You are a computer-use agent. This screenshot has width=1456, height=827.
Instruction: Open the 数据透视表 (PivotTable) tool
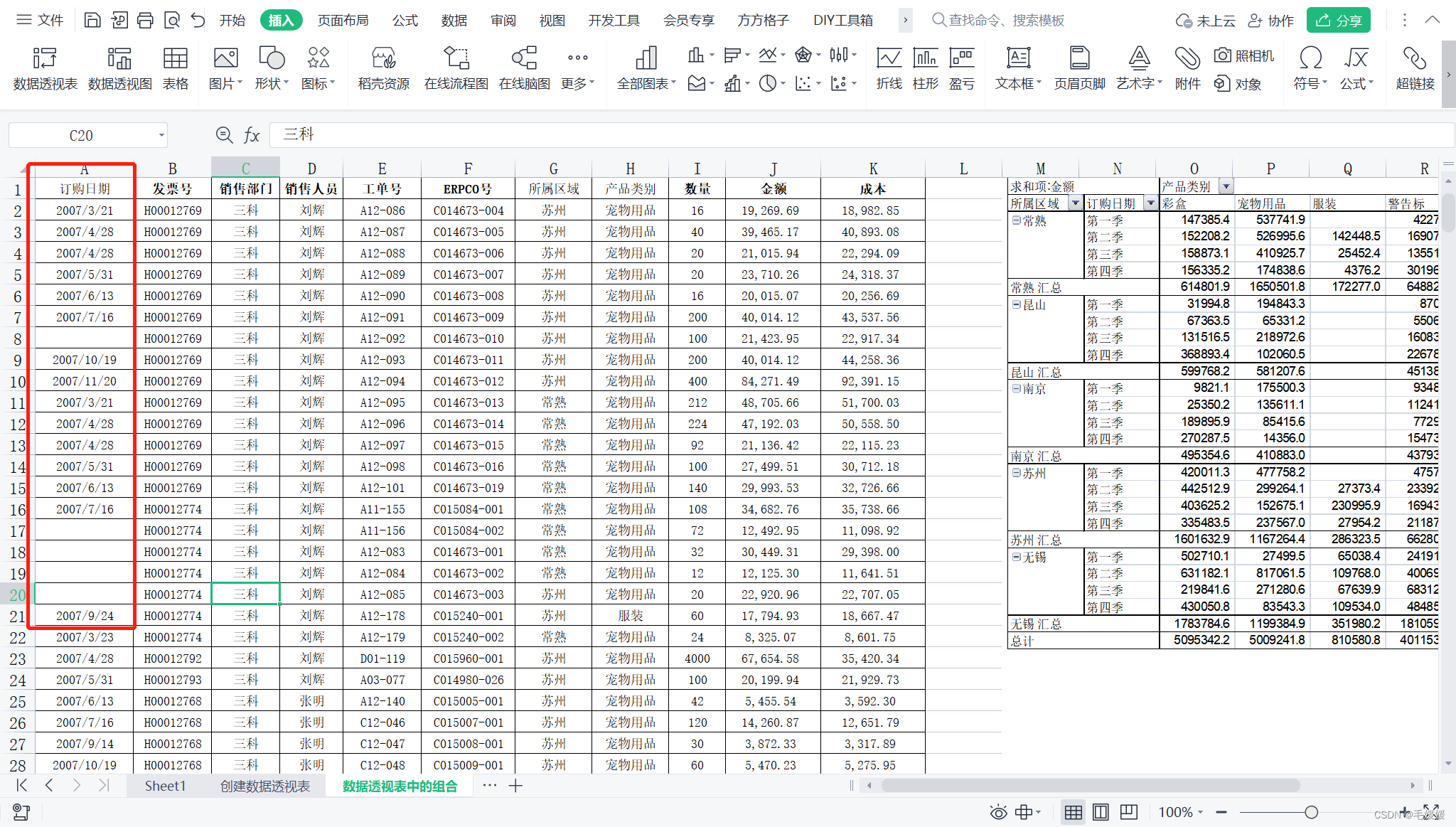(x=45, y=68)
